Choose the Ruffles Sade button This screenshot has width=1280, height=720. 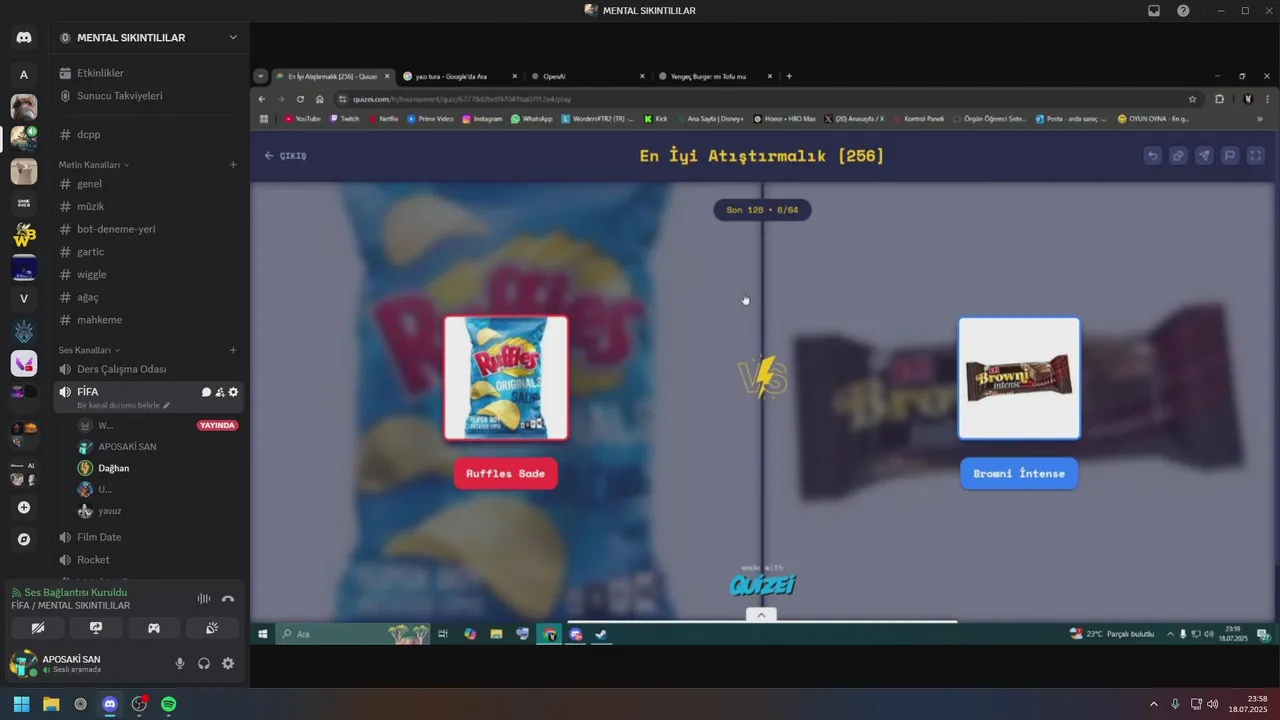(506, 474)
